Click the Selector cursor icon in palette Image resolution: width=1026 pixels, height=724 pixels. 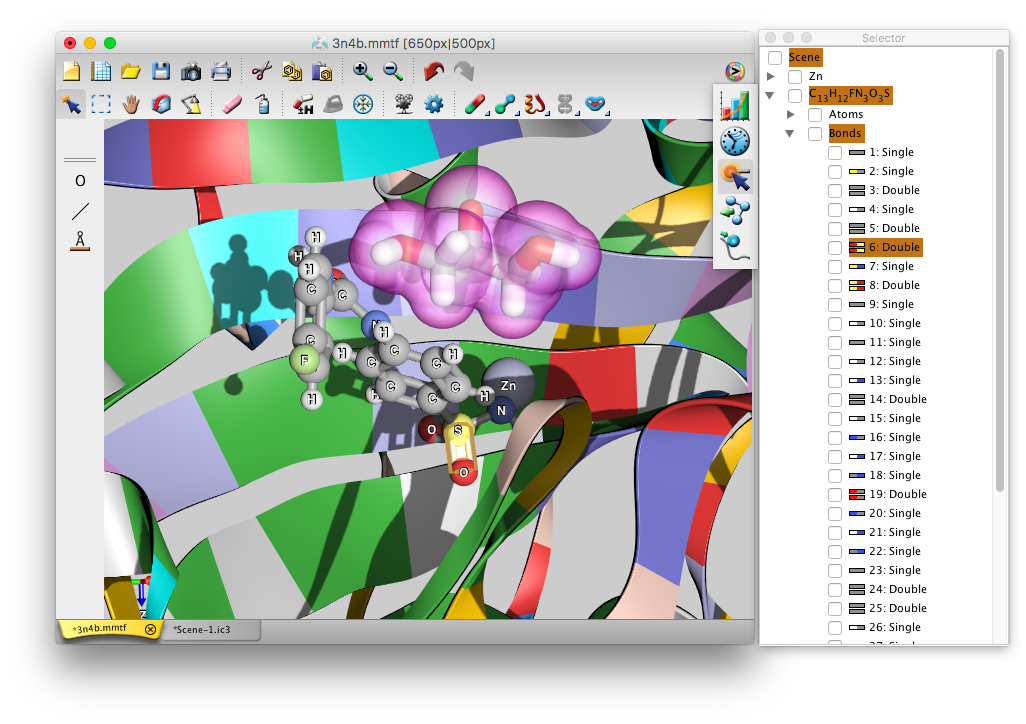click(735, 176)
